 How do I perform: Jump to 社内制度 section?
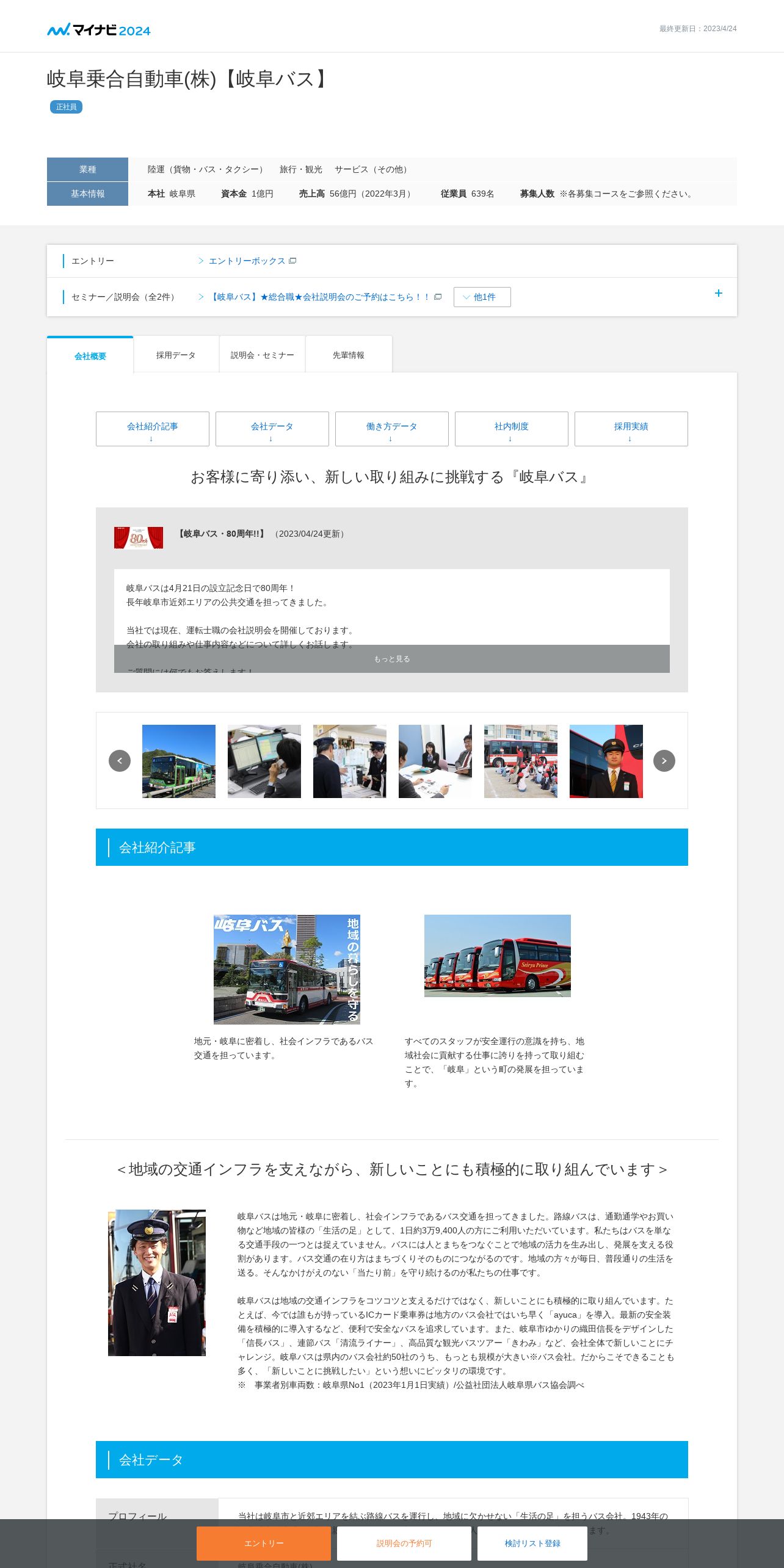[x=512, y=429]
